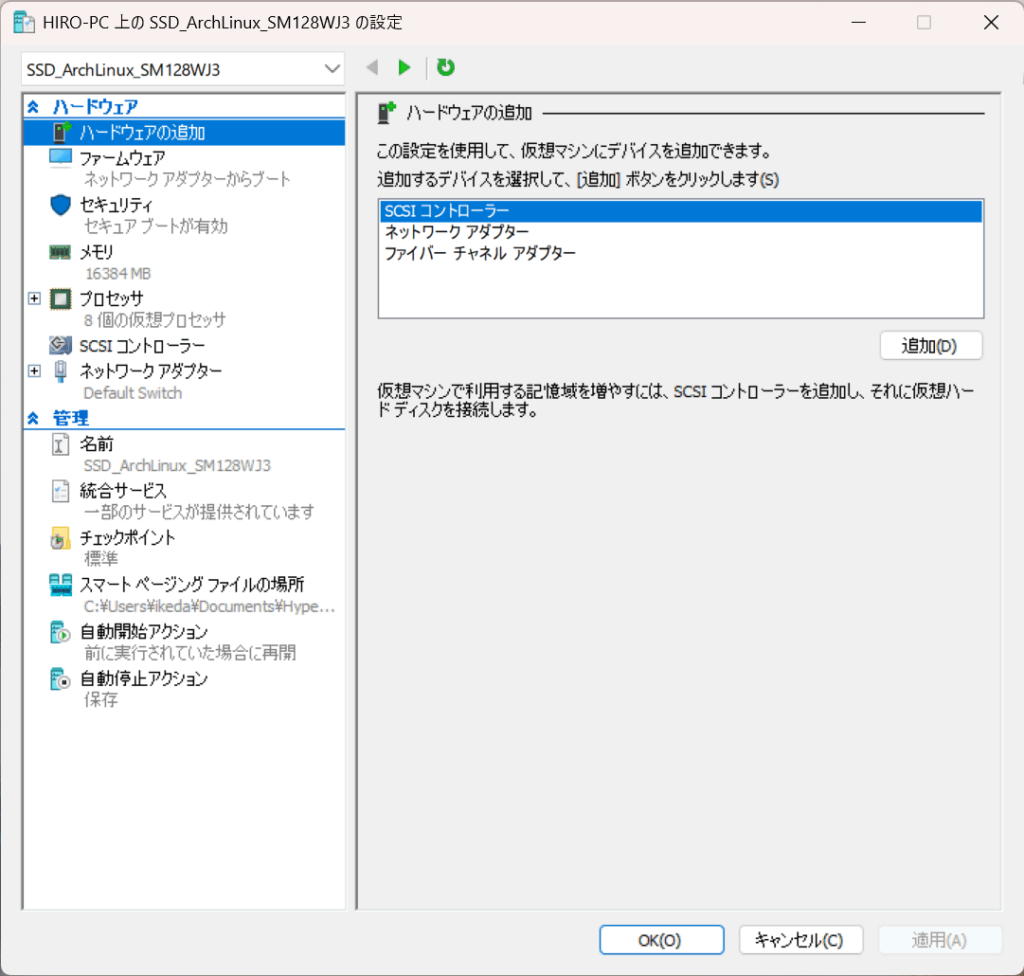Screen dimensions: 1024x976
Task: Click the スマート ページング ファイル icon
Action: (x=60, y=585)
